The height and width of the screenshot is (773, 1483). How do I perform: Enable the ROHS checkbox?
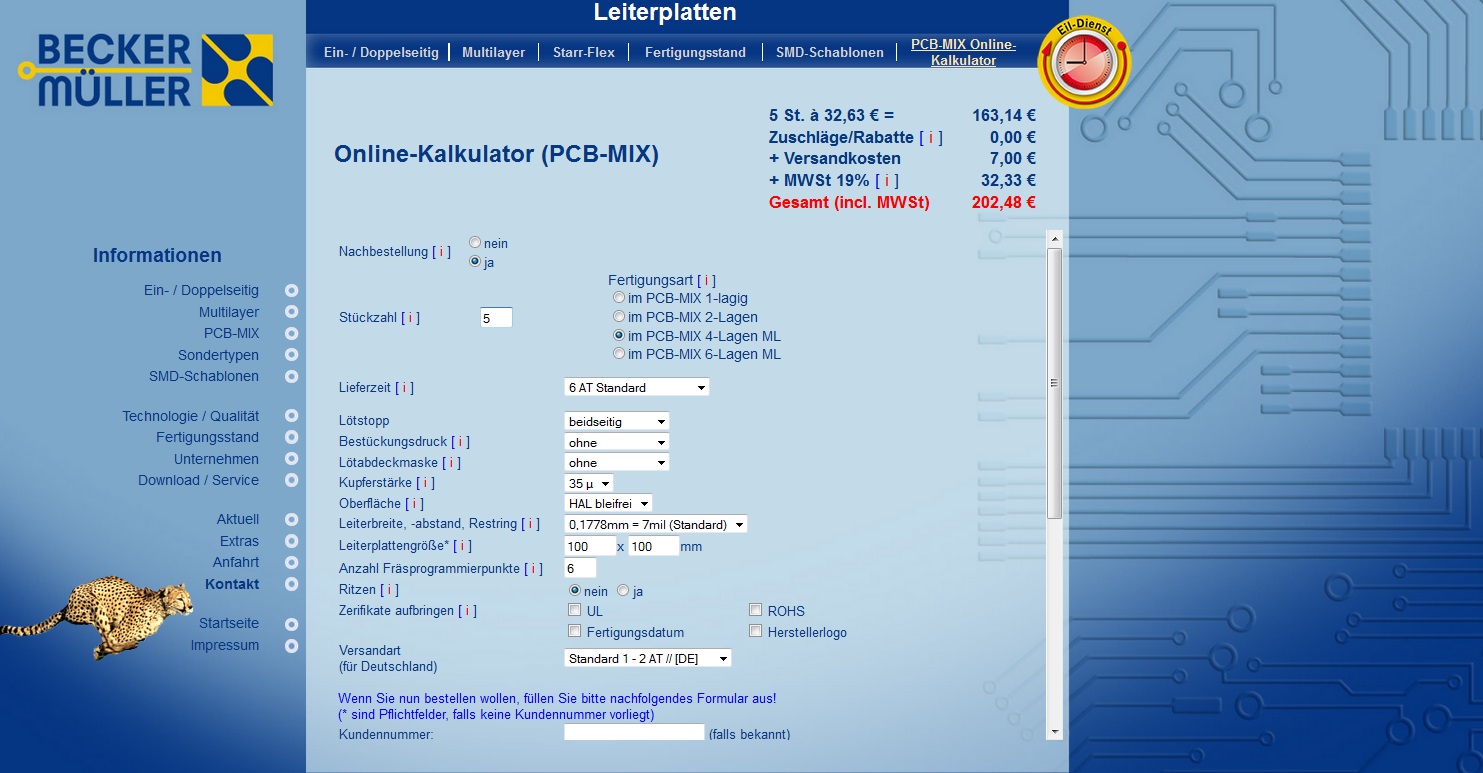[x=756, y=610]
